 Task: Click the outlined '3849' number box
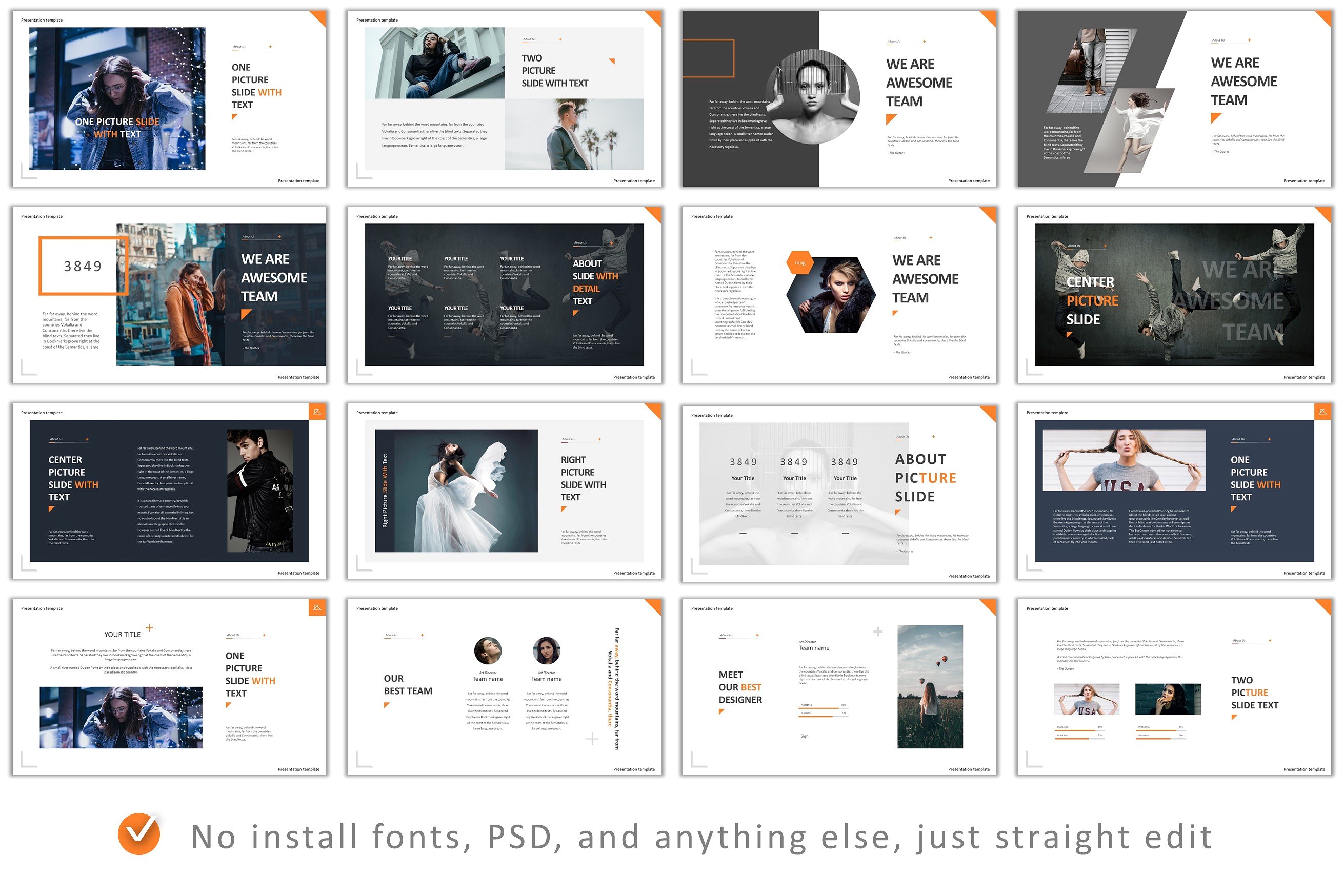tap(83, 266)
